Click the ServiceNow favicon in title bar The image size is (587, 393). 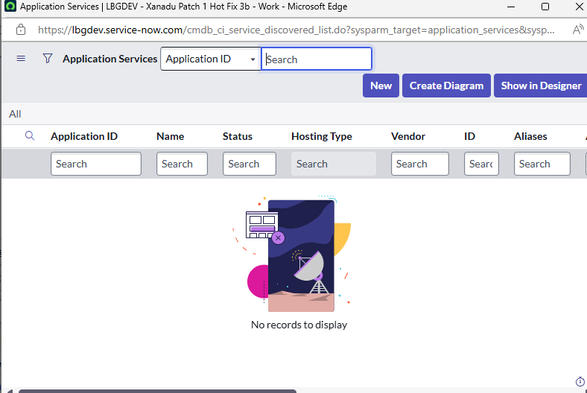pos(10,6)
